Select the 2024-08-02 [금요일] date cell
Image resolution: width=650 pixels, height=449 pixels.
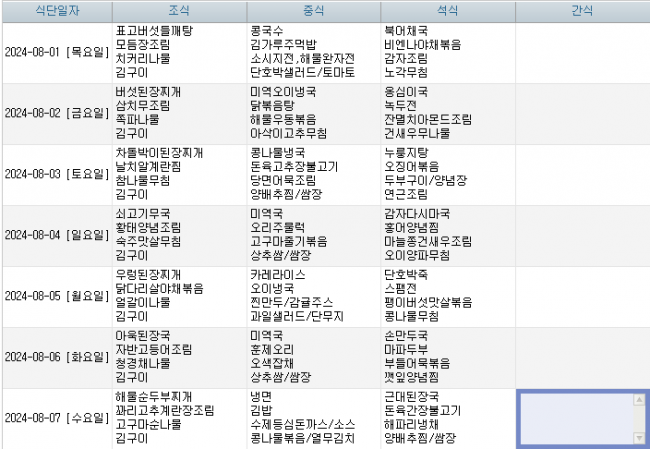coord(55,113)
